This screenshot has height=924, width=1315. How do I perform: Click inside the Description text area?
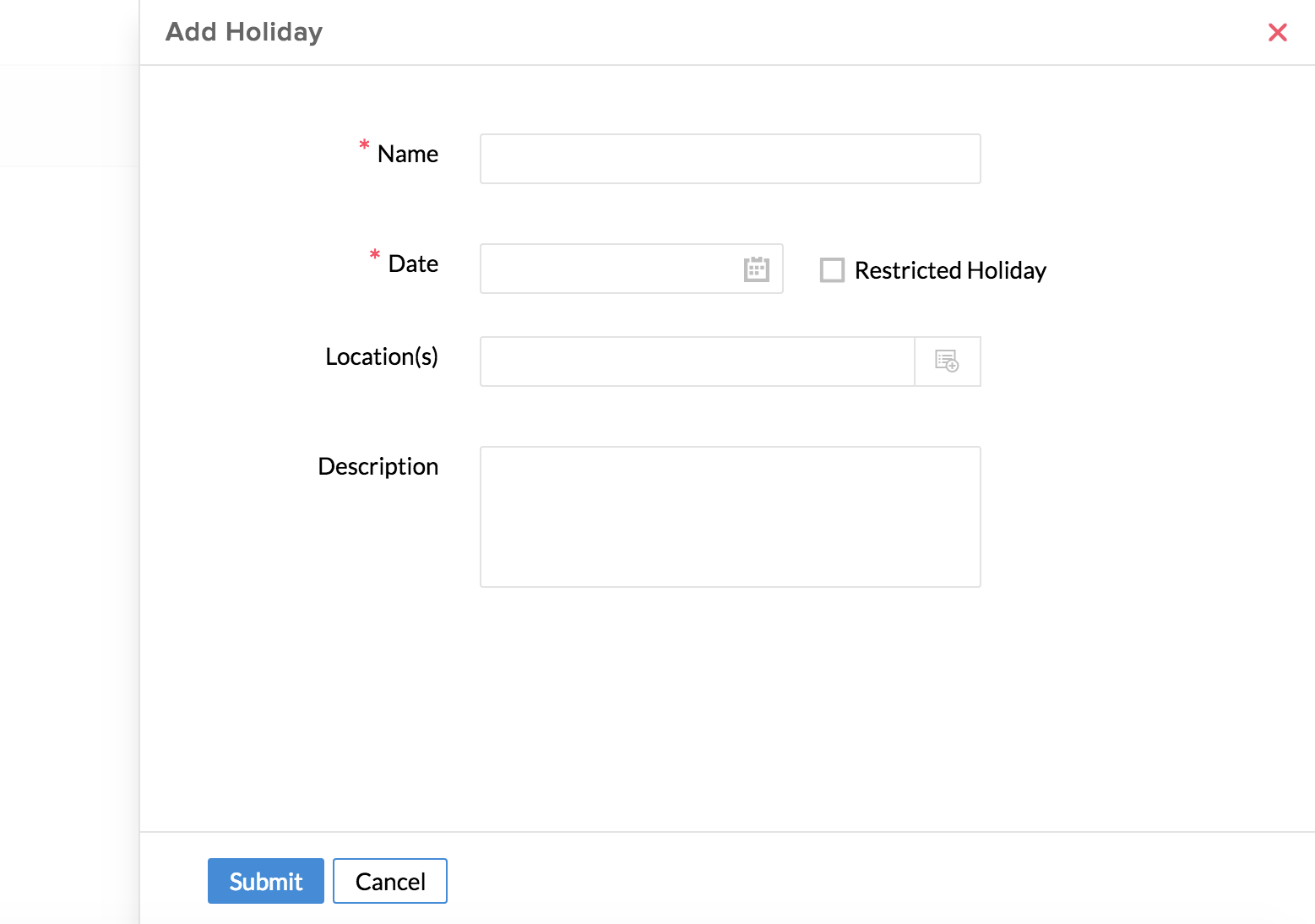(730, 516)
